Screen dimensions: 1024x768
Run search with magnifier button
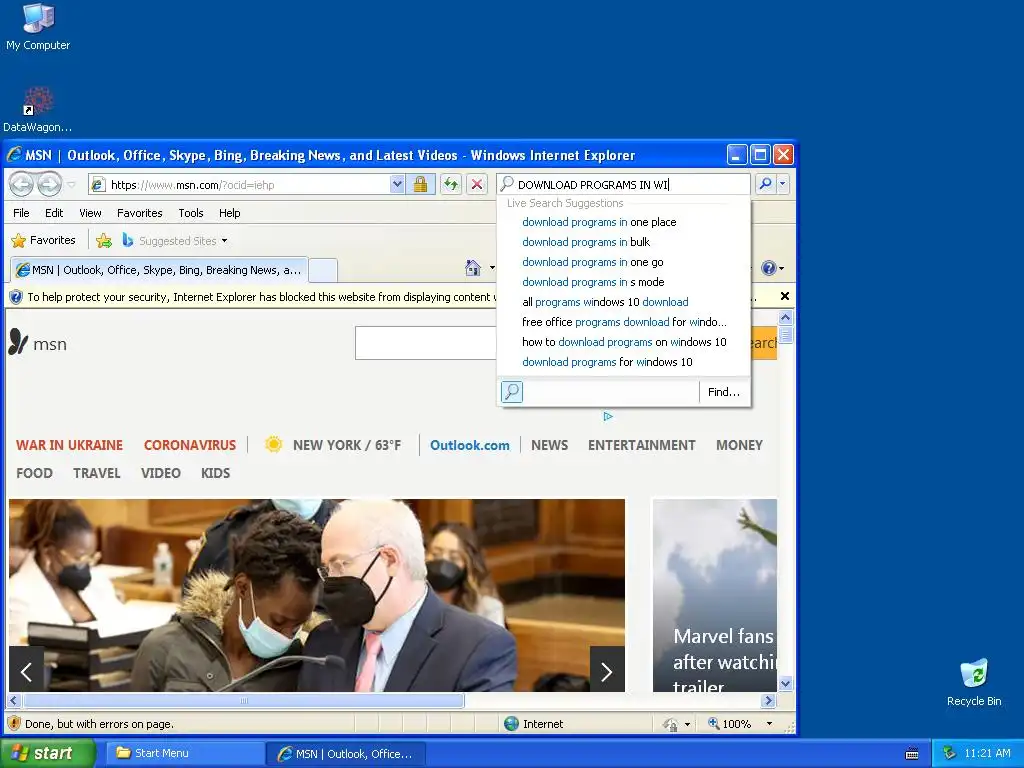point(765,185)
